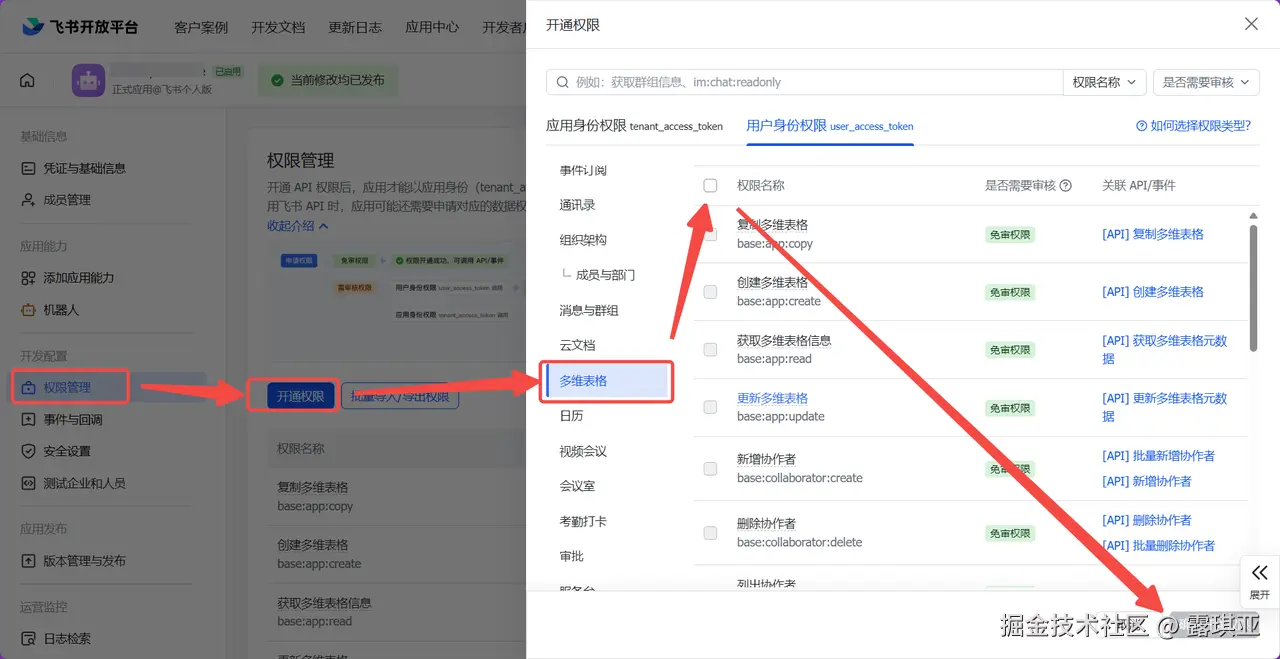Check 创建多维表格 permission checkbox
Image resolution: width=1280 pixels, height=659 pixels.
pos(710,292)
